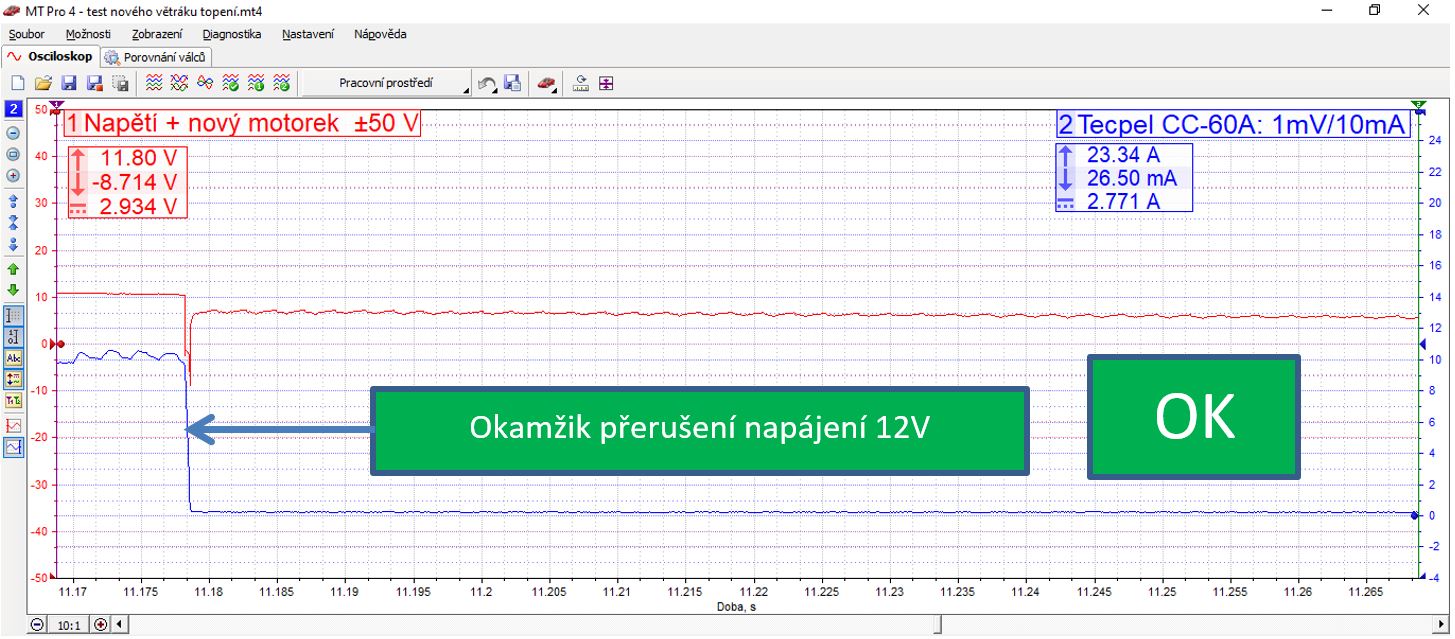
Task: Click the red channel 1 zero-level marker
Action: (55, 343)
